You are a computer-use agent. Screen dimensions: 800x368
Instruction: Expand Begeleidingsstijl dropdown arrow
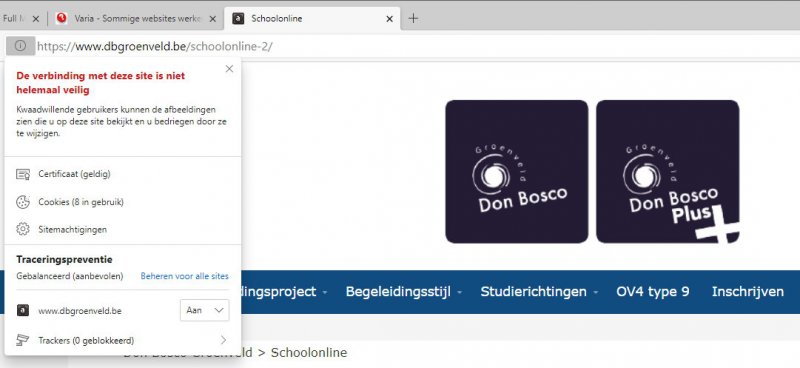pyautogui.click(x=460, y=293)
